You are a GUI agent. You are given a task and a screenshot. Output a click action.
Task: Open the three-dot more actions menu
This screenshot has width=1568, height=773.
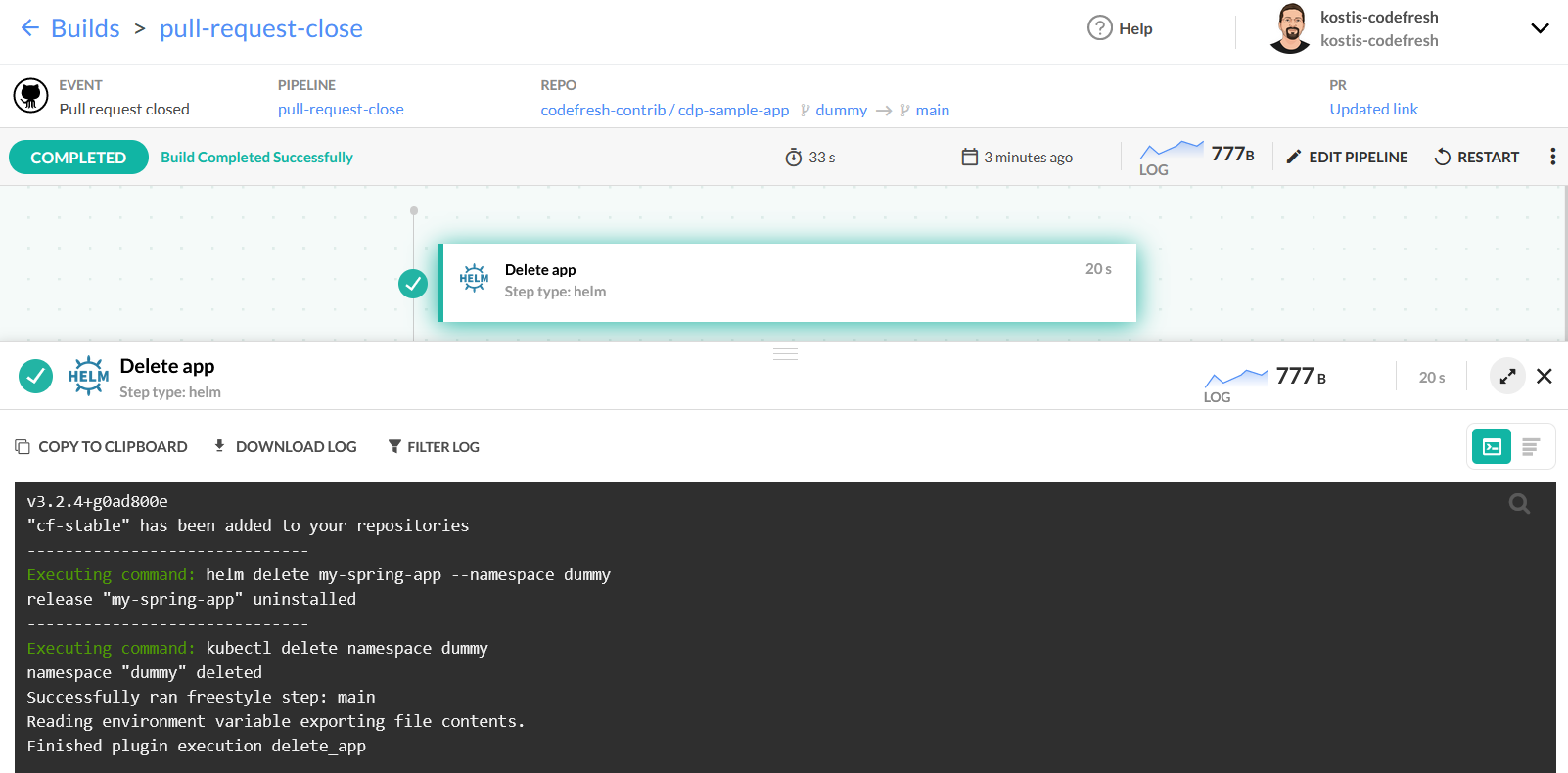tap(1552, 157)
